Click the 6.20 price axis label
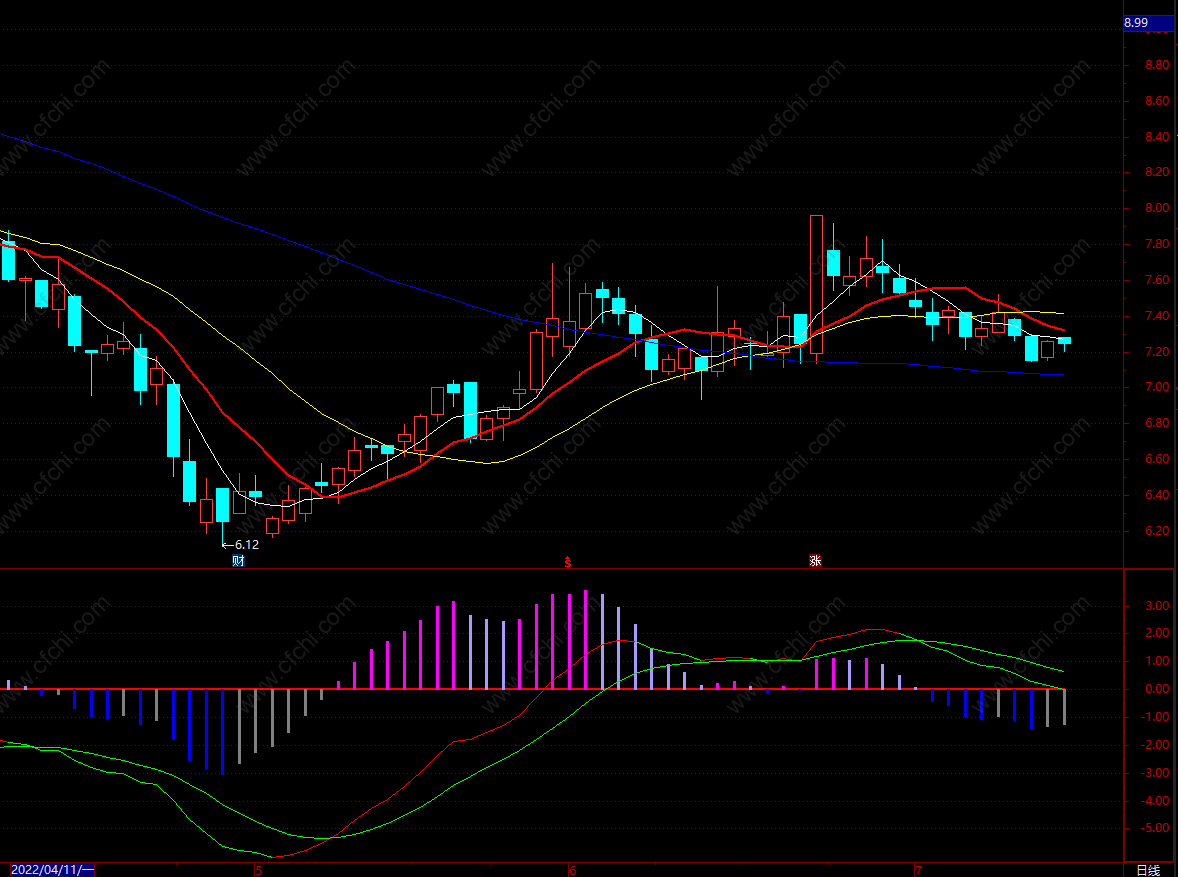 point(1157,531)
